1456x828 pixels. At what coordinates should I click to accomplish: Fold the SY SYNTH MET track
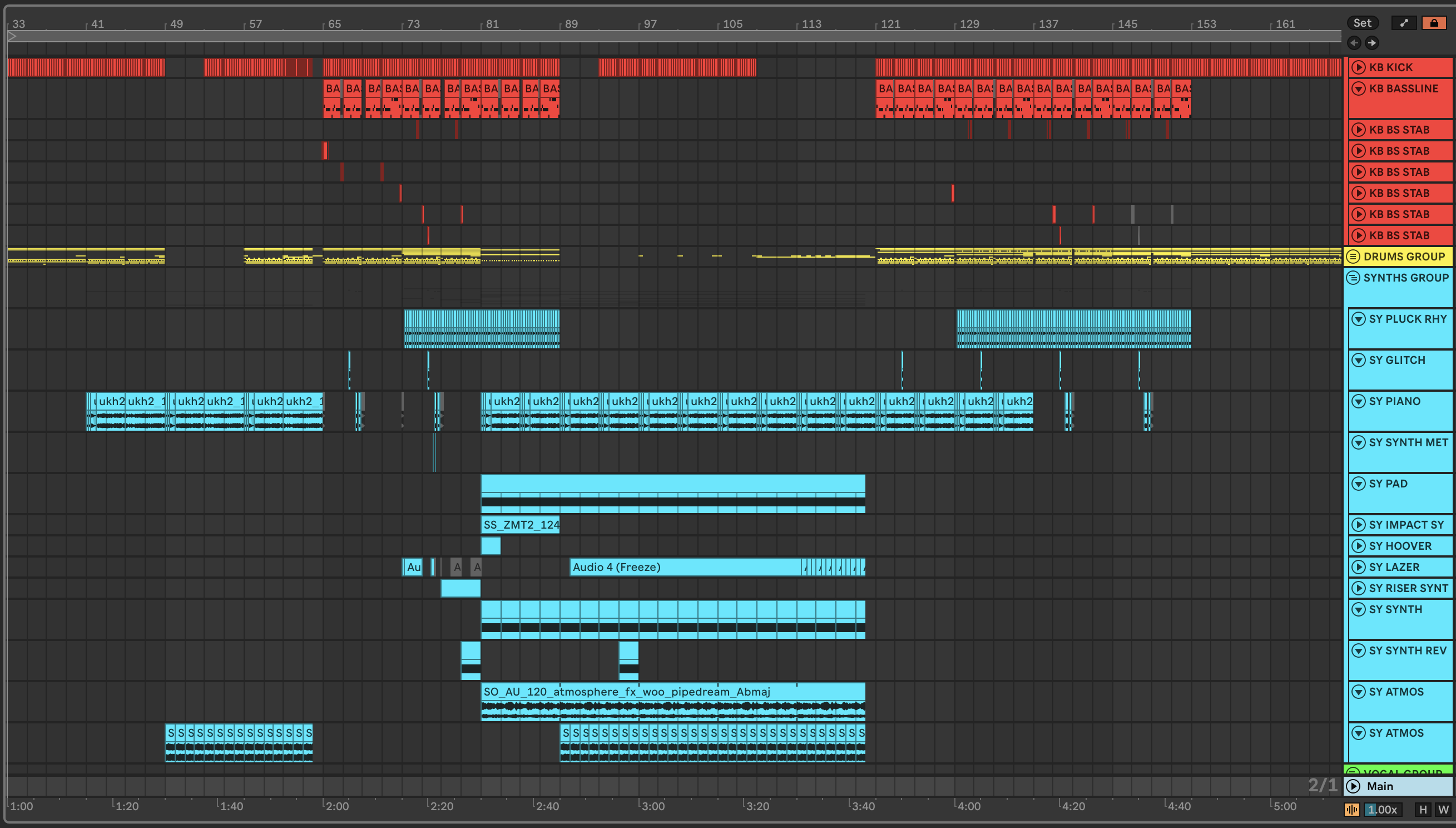click(1358, 442)
